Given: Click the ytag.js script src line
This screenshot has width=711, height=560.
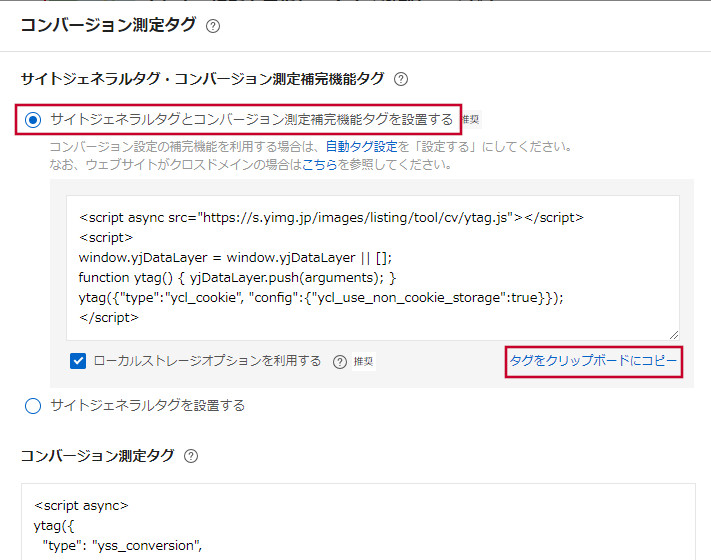Looking at the screenshot, I should click(x=331, y=218).
